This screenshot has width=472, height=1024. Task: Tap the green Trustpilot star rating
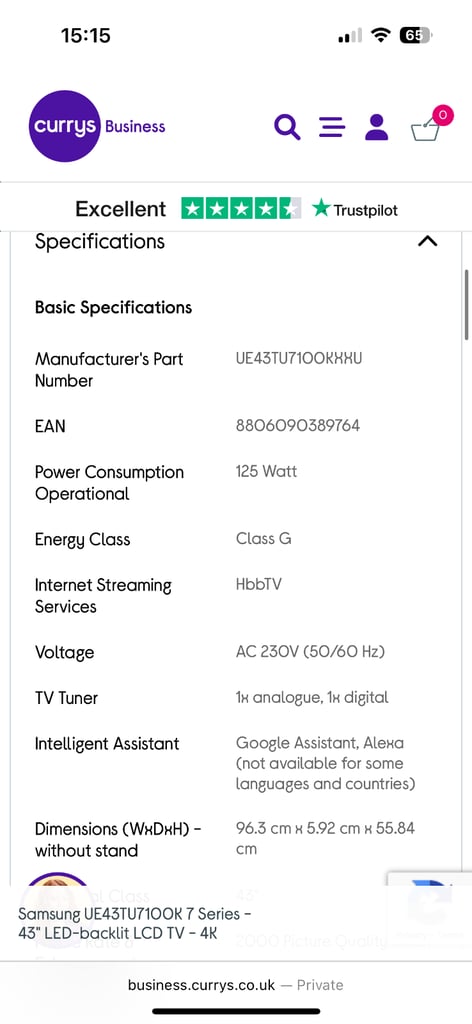click(241, 209)
